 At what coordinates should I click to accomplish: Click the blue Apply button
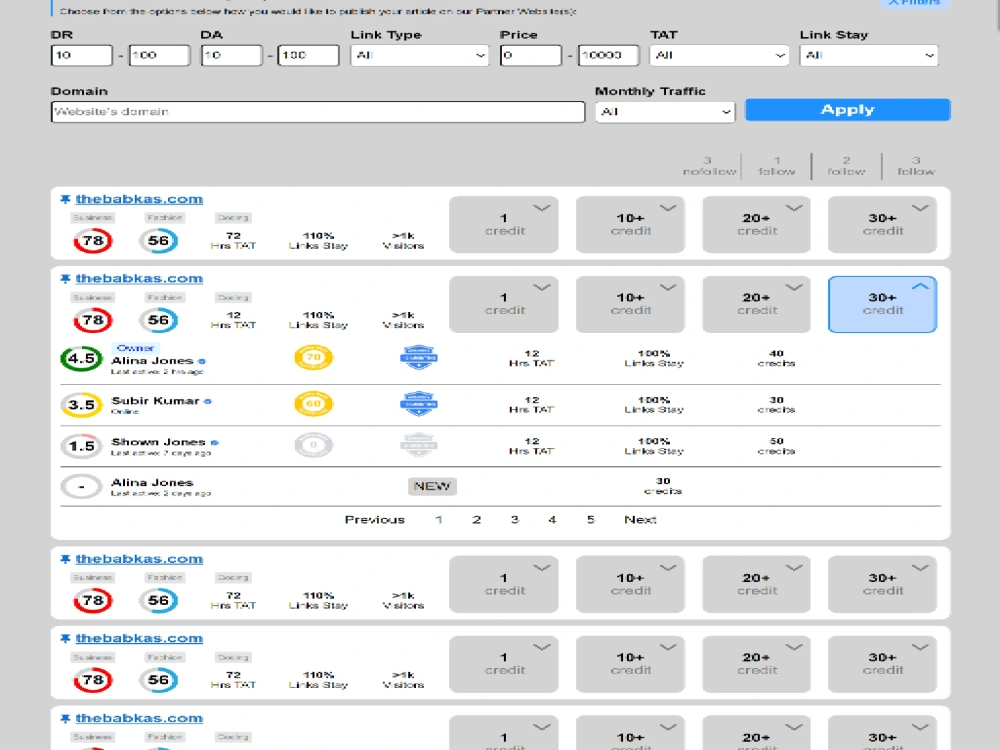point(848,110)
